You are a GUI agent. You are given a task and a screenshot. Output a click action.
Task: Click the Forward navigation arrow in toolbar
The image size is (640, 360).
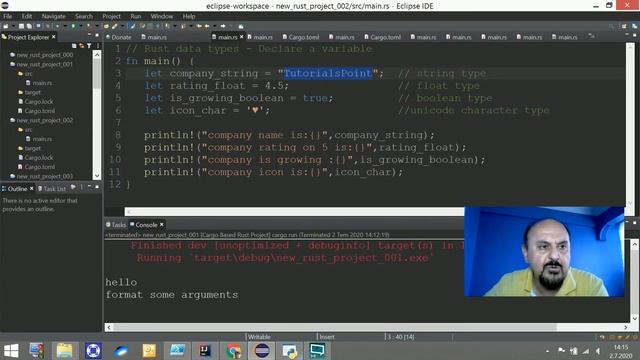click(223, 26)
